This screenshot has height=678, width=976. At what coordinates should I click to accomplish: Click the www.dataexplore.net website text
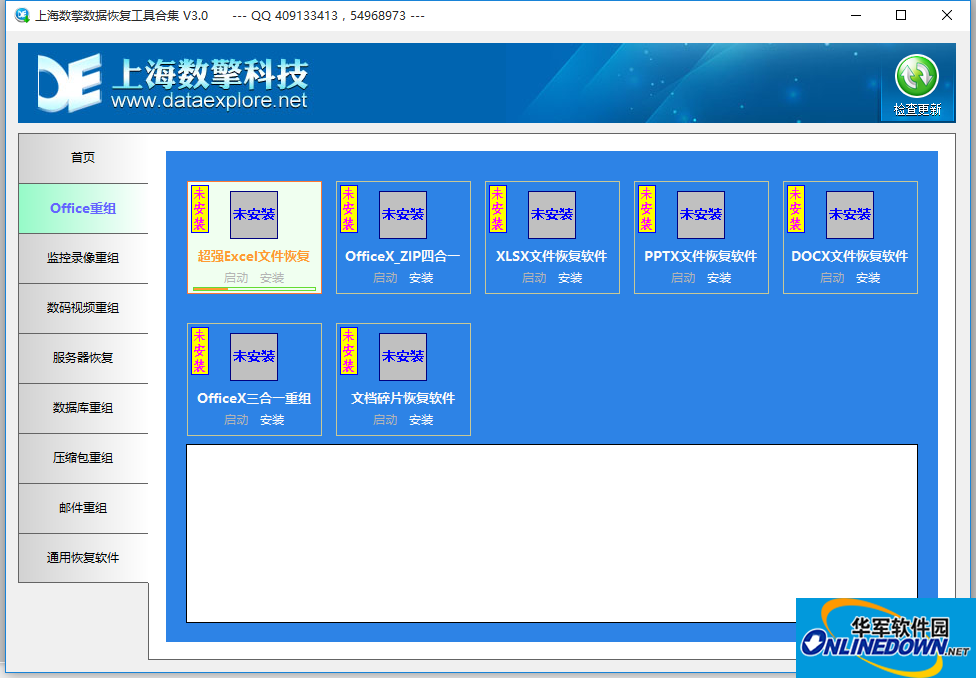(x=209, y=100)
